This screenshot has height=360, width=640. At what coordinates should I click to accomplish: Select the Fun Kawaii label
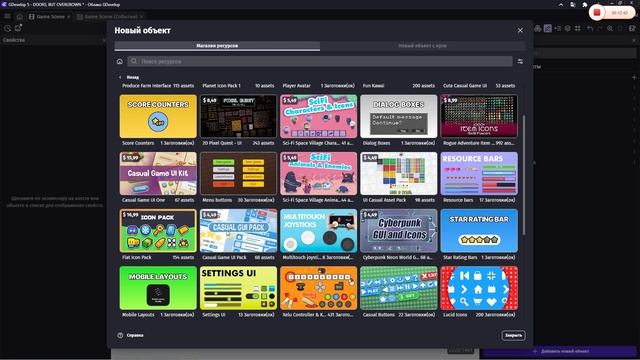(373, 86)
